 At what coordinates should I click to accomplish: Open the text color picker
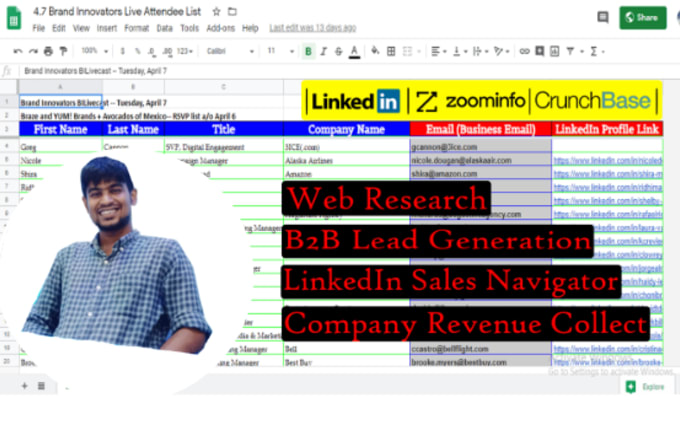click(354, 52)
